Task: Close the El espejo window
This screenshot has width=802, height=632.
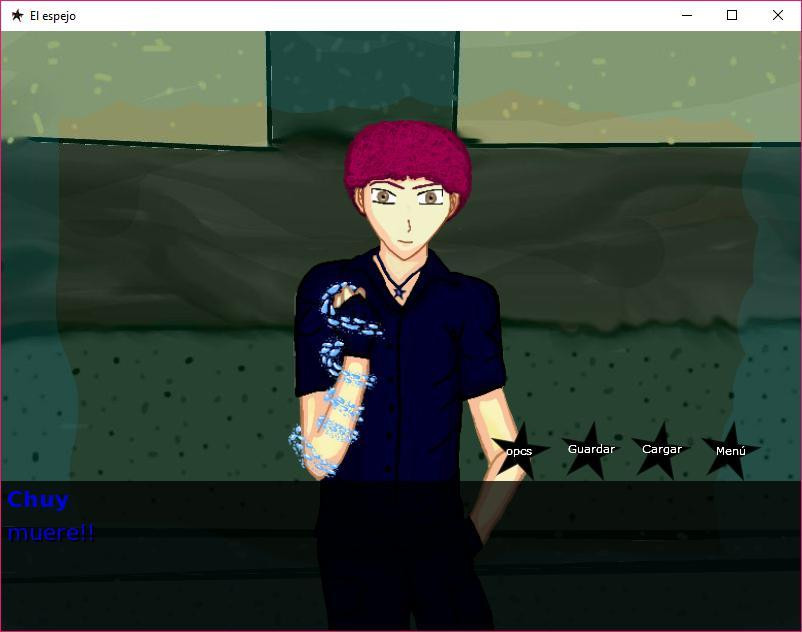Action: click(x=777, y=15)
